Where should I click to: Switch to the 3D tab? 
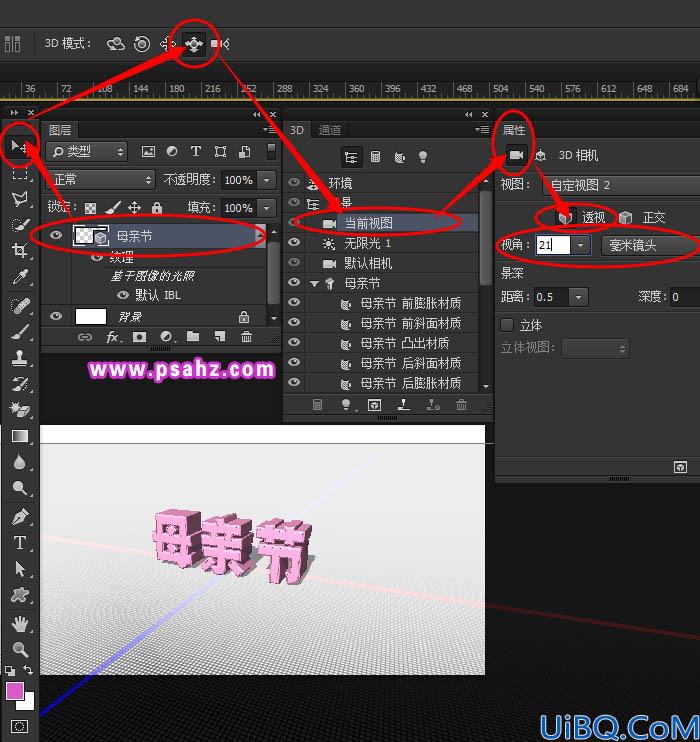coord(297,130)
